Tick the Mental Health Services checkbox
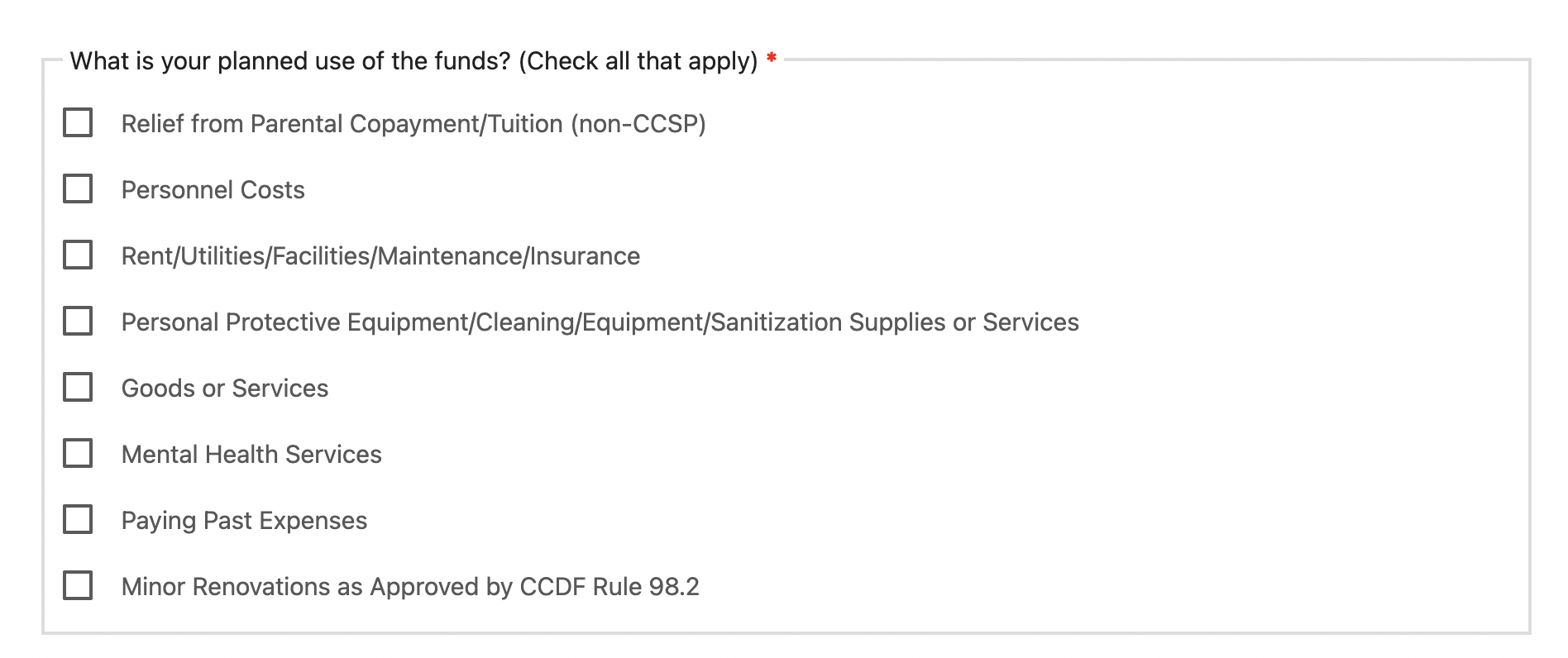This screenshot has width=1568, height=658. [78, 453]
